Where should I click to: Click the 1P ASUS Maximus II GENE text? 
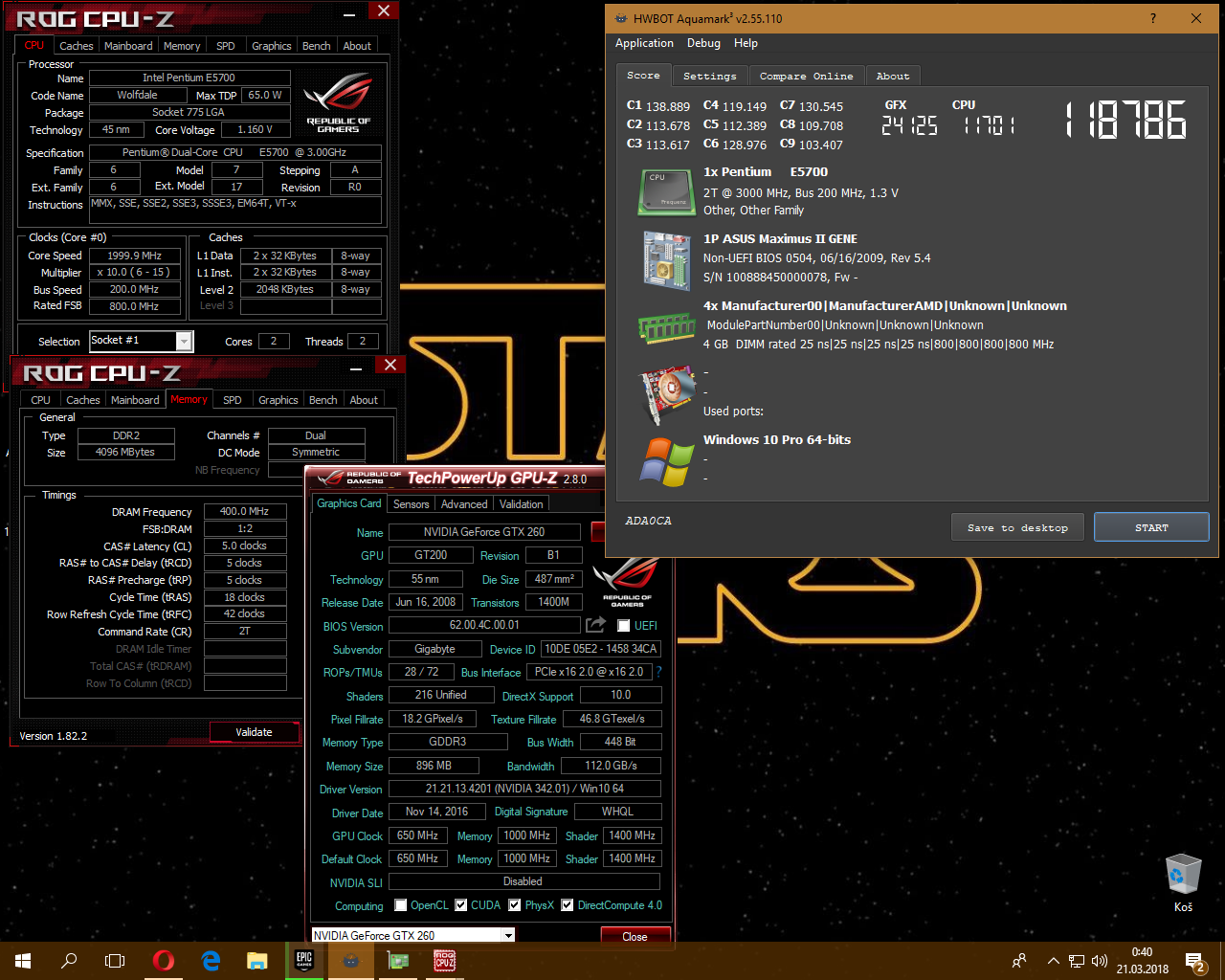(x=780, y=238)
